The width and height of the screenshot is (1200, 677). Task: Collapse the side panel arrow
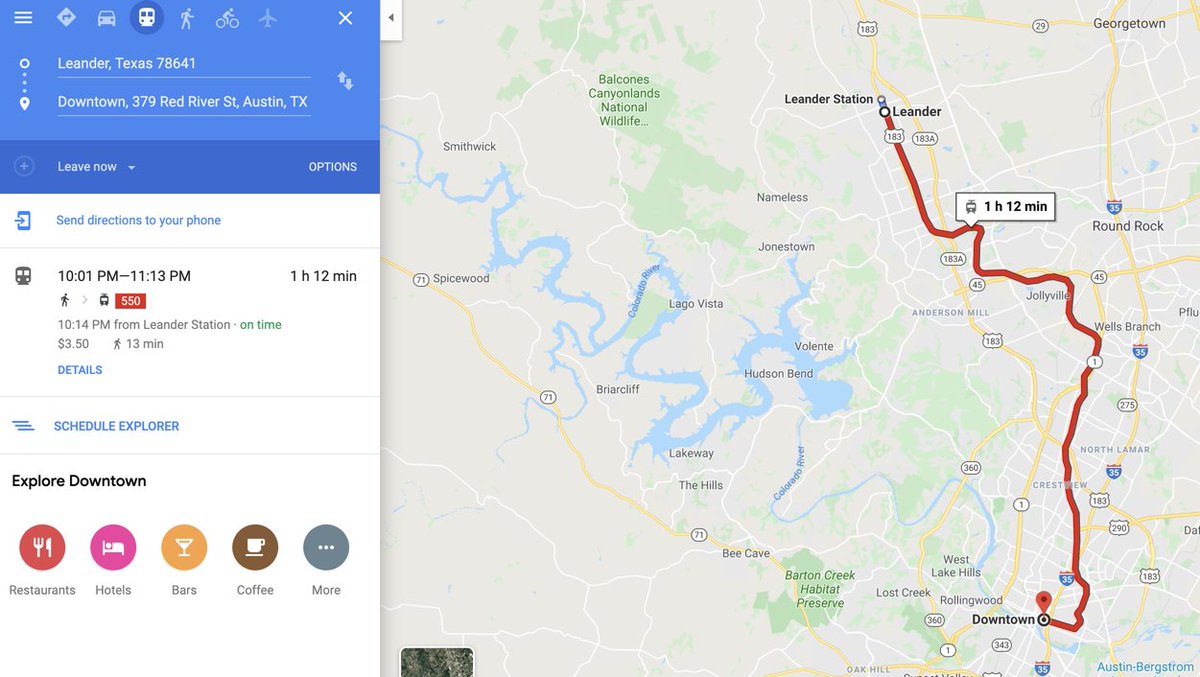391,18
